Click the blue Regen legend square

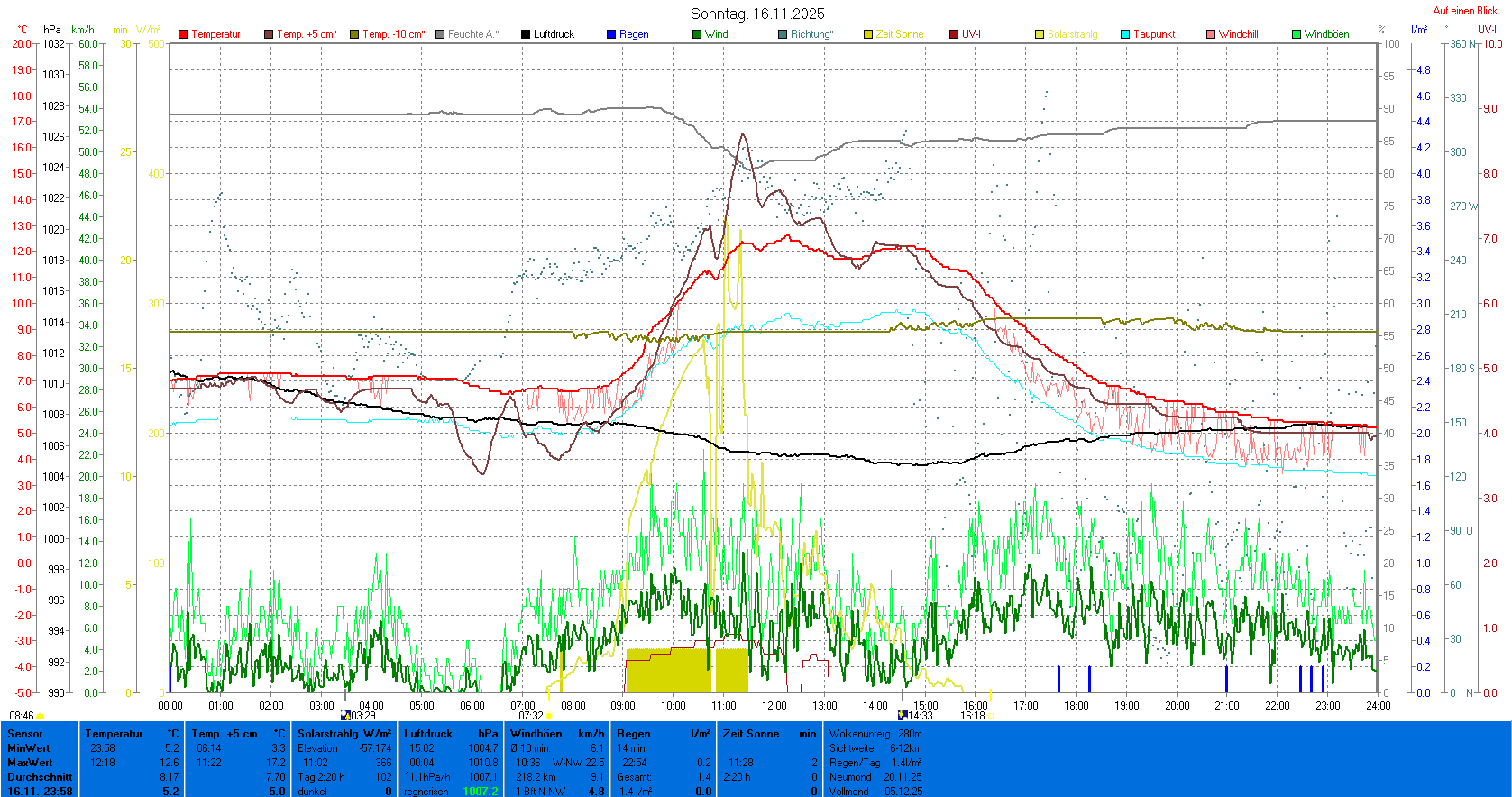coord(611,34)
